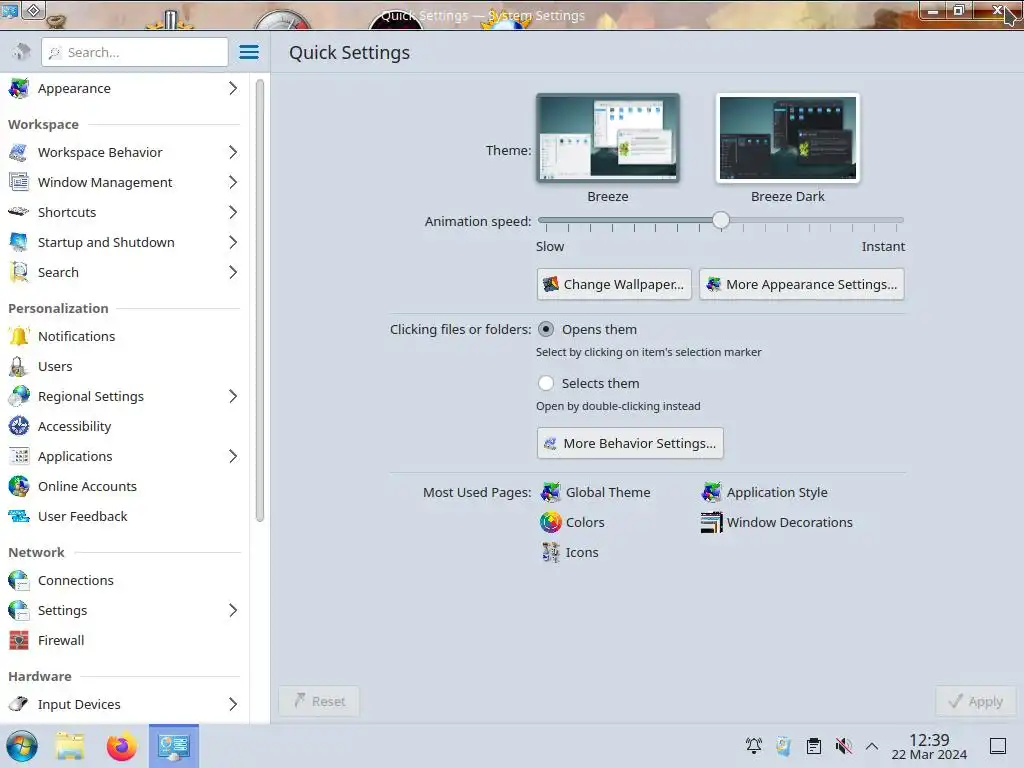Open the Firewall settings entry
Image resolution: width=1024 pixels, height=768 pixels.
pos(124,641)
